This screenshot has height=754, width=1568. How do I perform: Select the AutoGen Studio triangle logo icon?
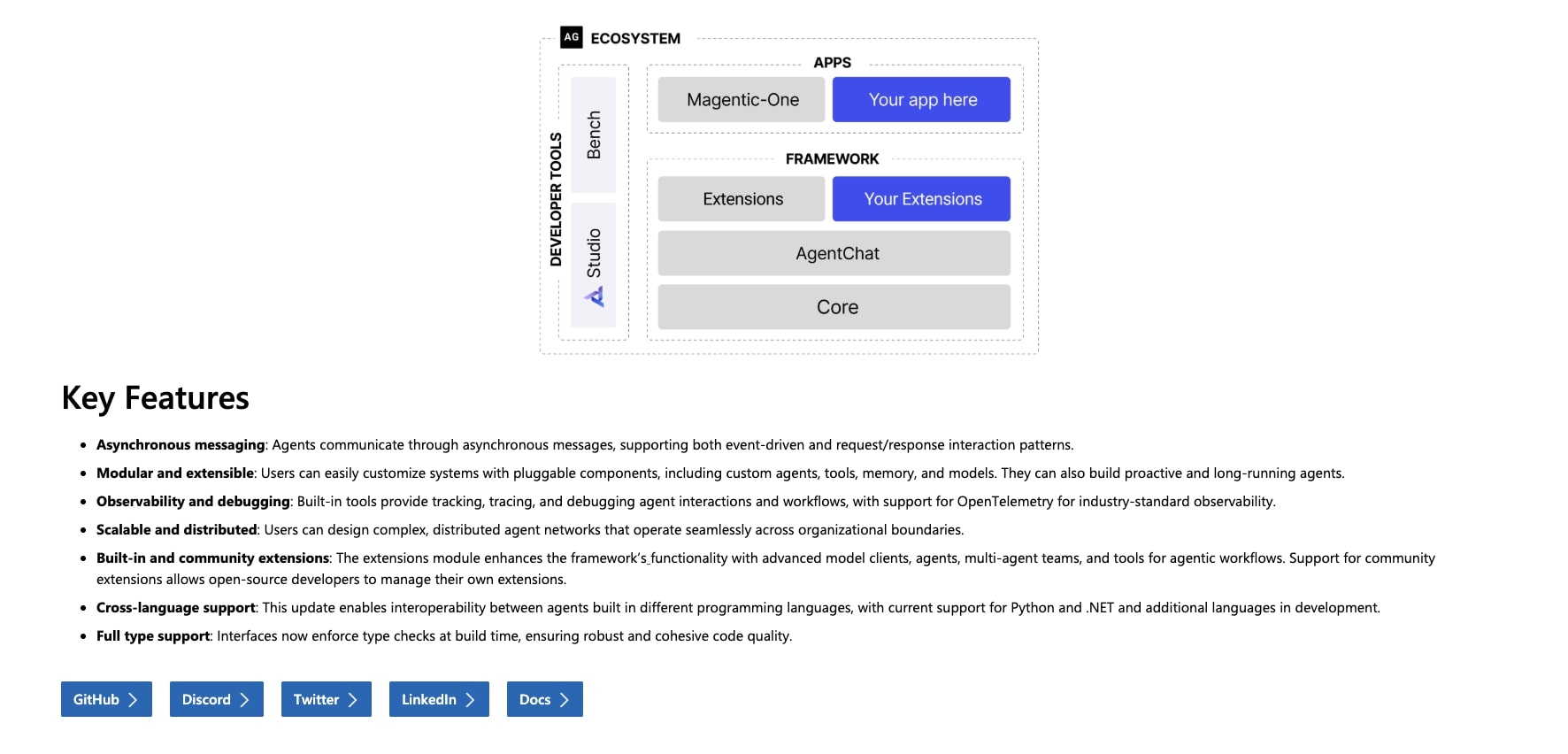coord(595,298)
